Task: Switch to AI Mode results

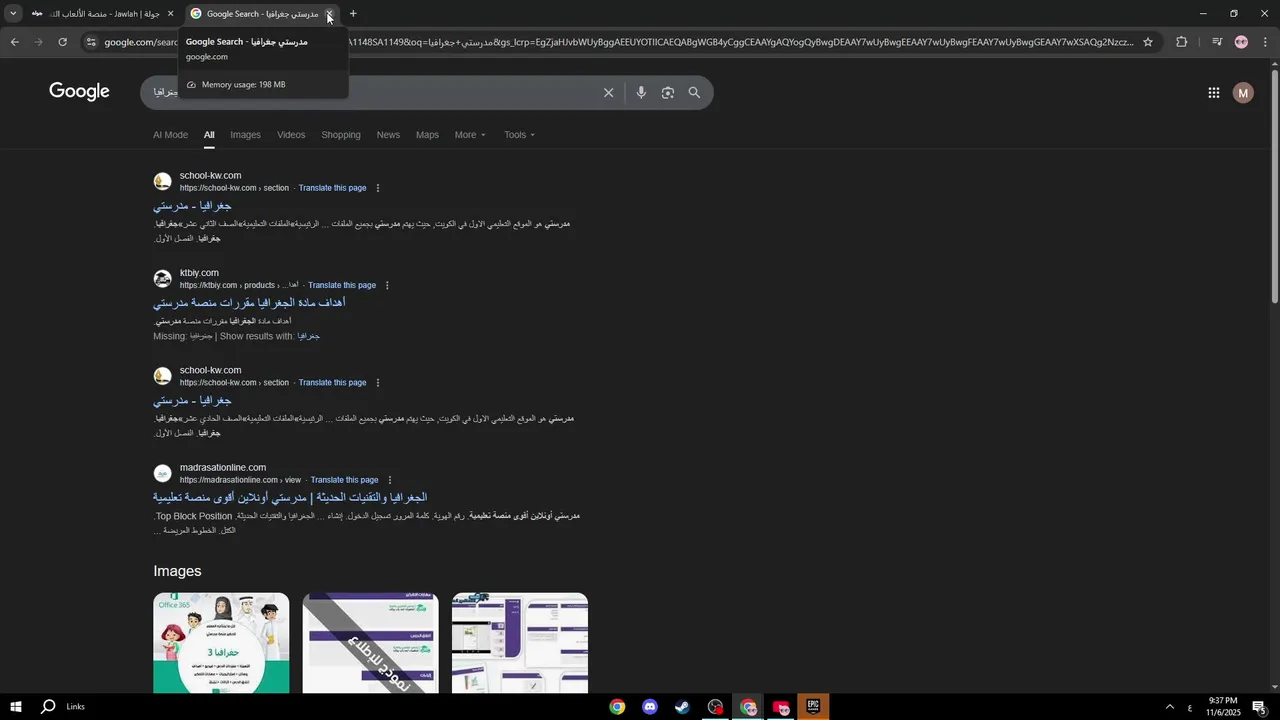Action: click(170, 135)
